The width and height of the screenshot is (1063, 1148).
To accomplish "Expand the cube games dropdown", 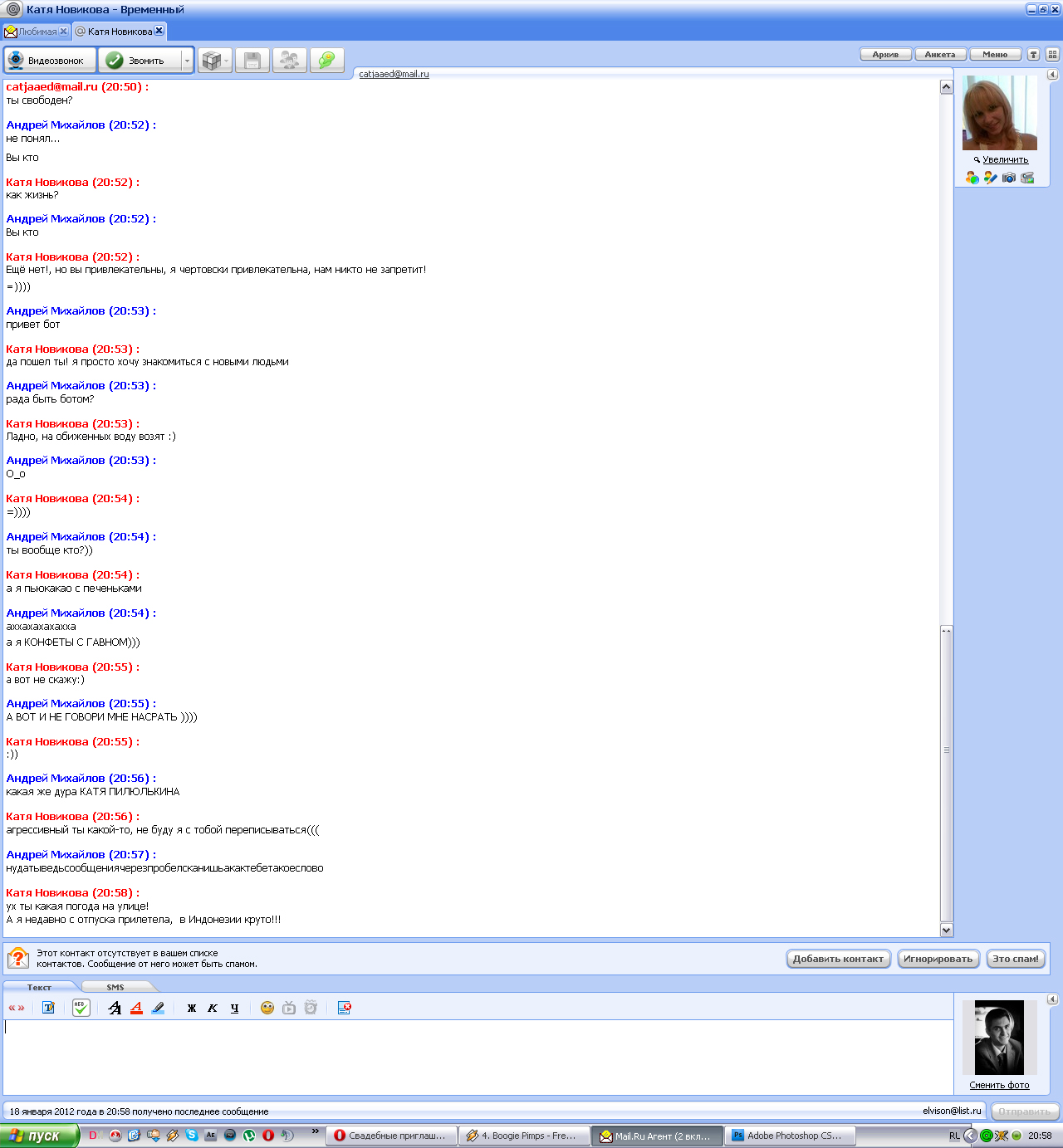I will 226,61.
